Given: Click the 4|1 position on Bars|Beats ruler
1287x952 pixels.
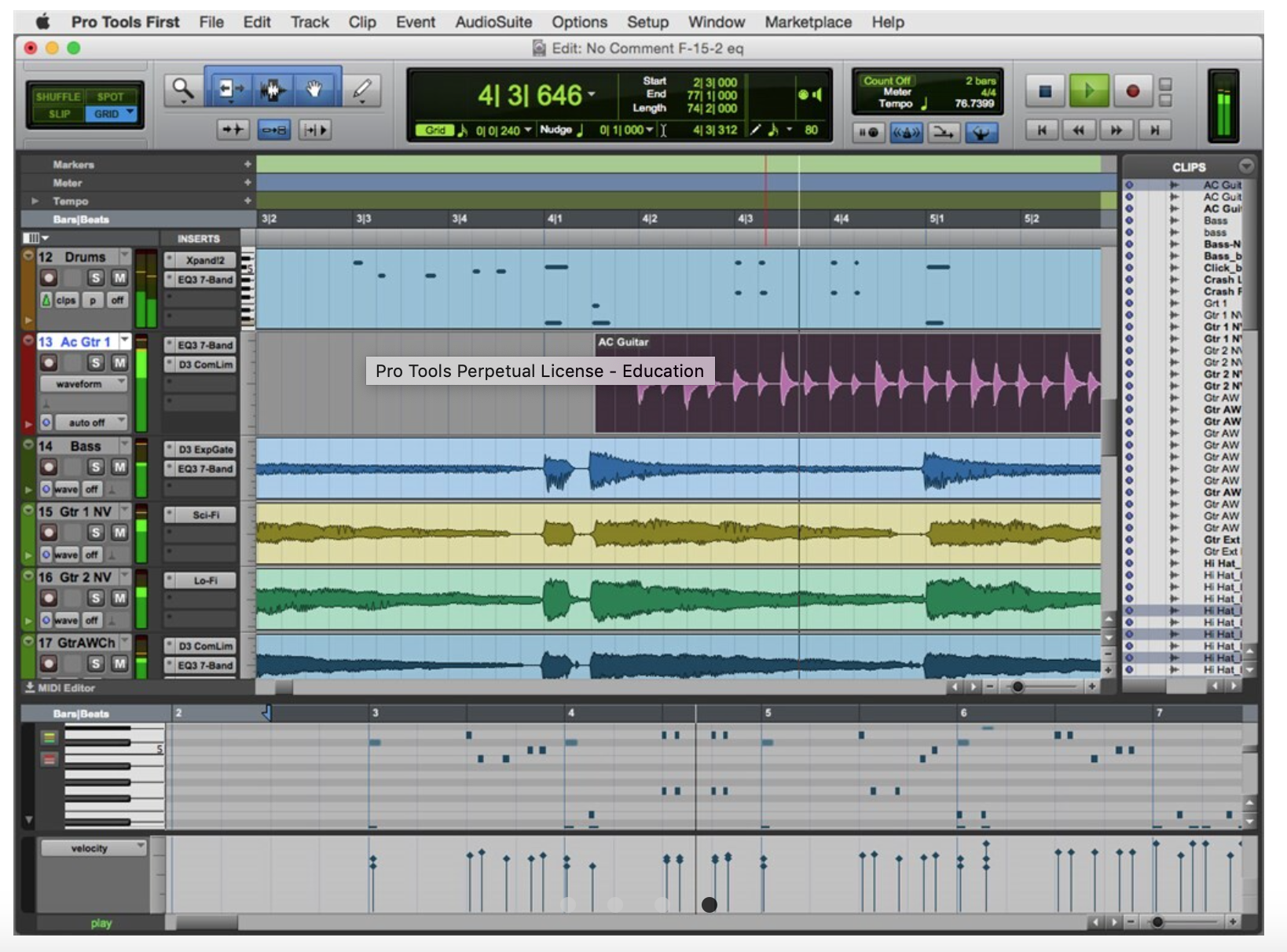Looking at the screenshot, I should 555,218.
